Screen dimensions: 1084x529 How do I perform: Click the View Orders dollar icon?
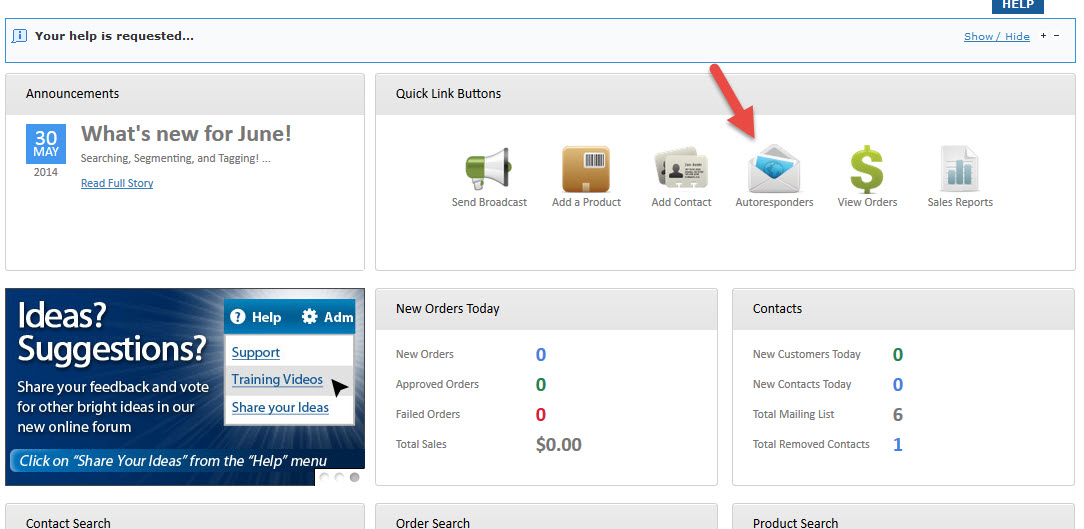click(867, 170)
